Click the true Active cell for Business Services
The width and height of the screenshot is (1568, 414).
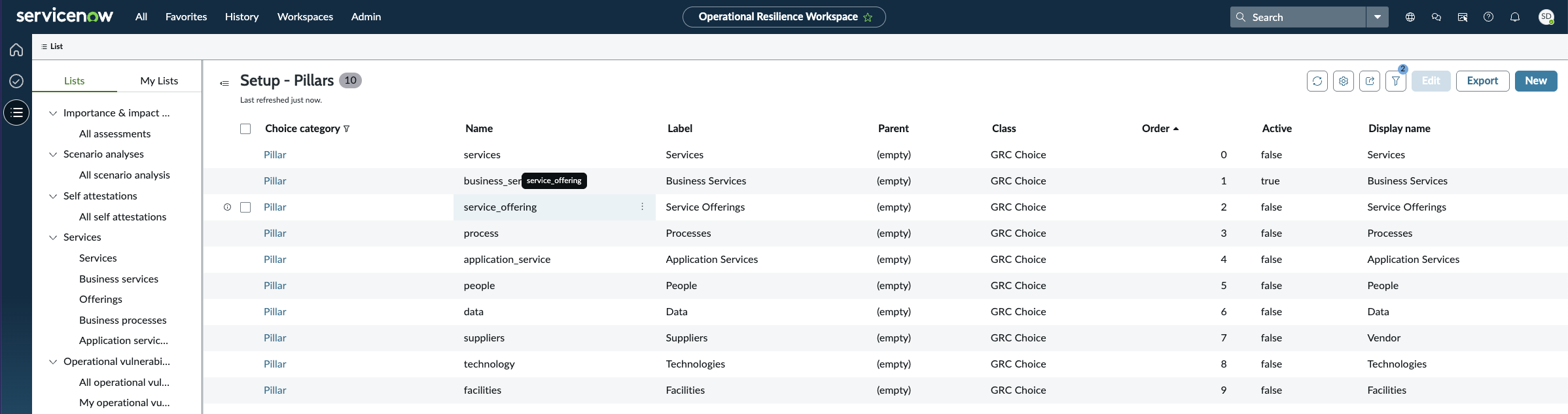(x=1270, y=181)
